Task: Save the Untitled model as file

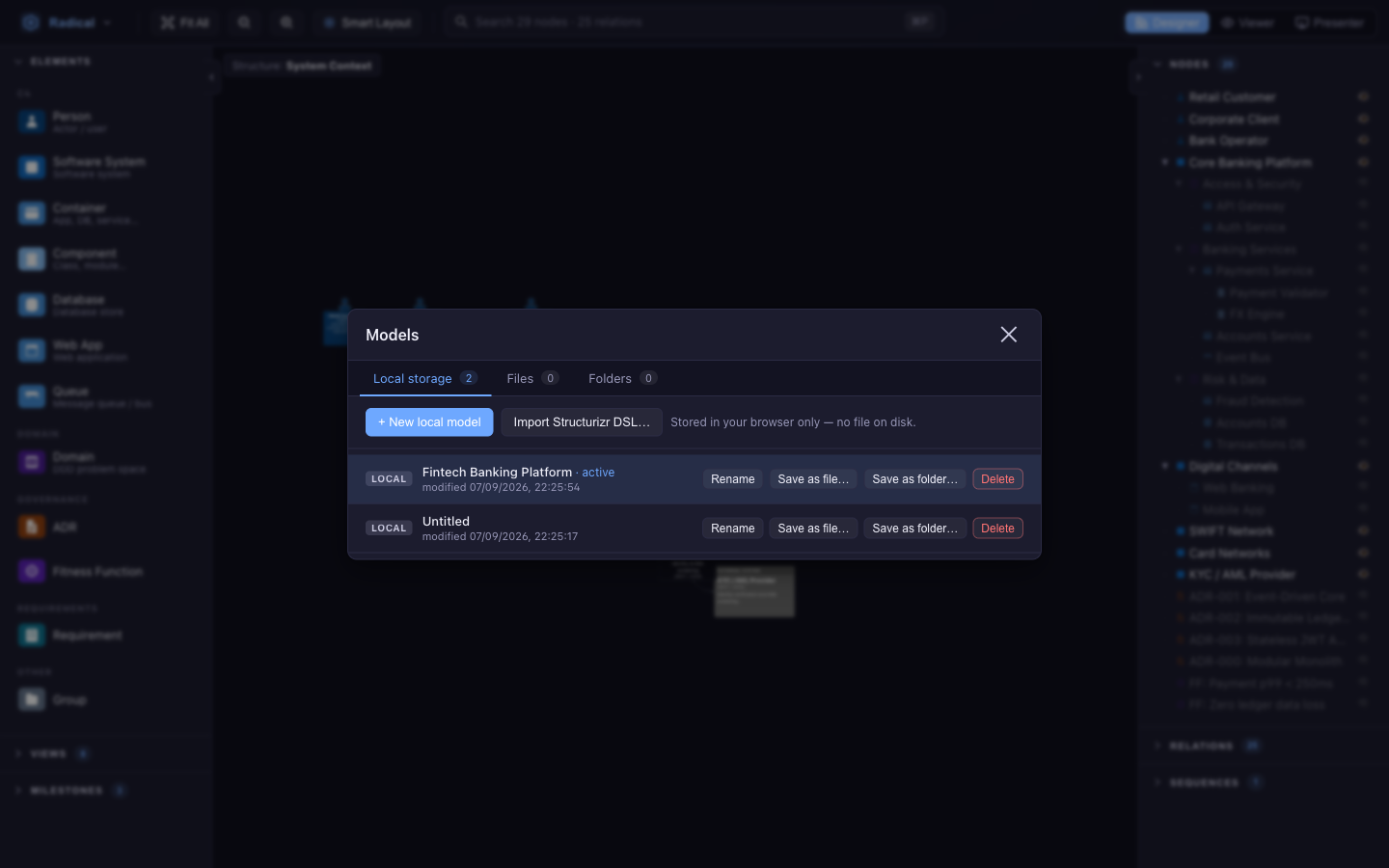Action: pyautogui.click(x=813, y=529)
